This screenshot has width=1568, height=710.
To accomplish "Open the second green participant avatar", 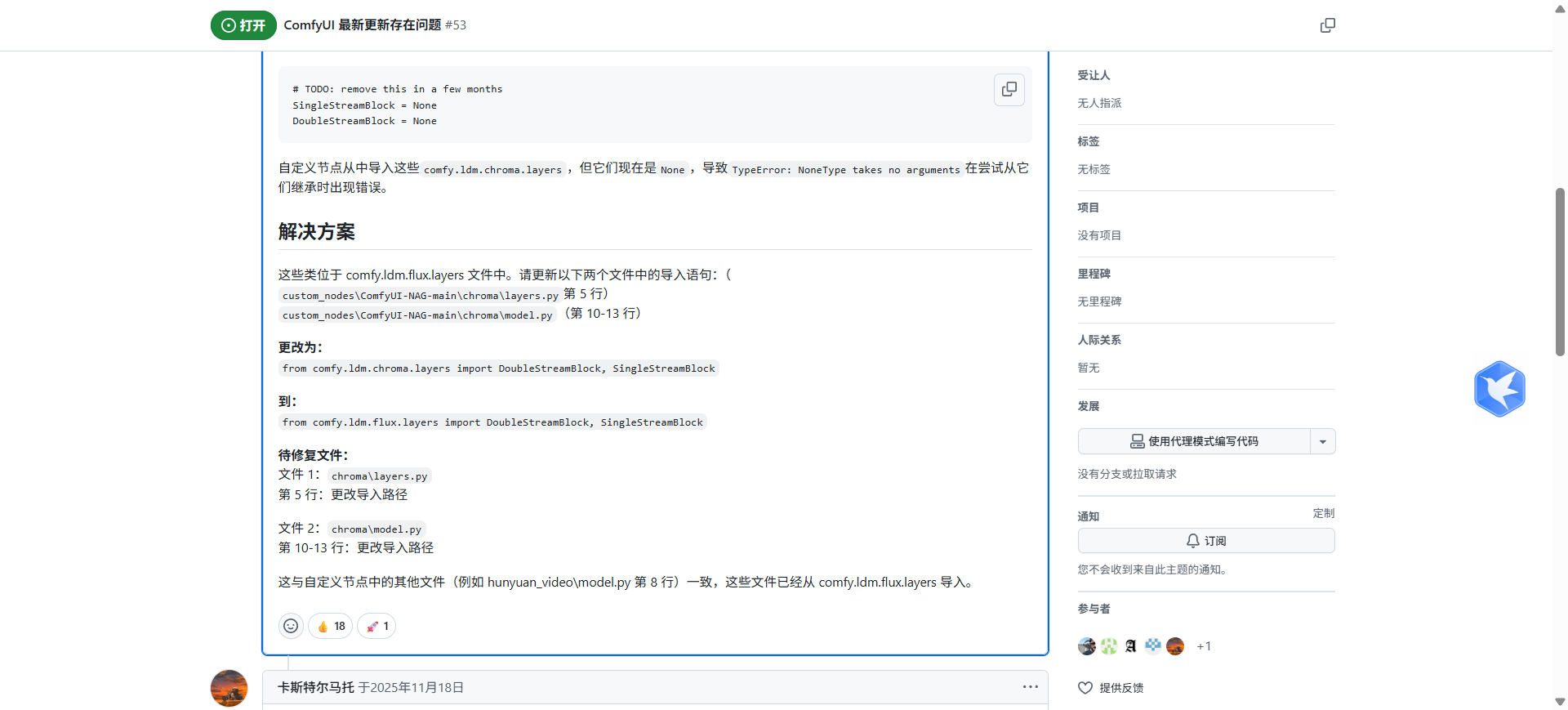I will [1109, 646].
